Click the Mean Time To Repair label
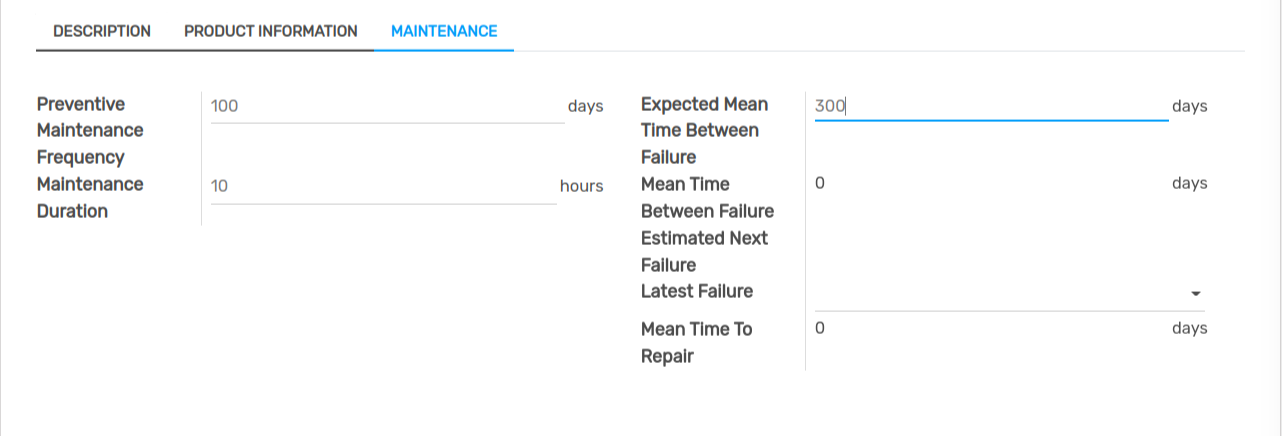The image size is (1282, 436). [x=696, y=342]
